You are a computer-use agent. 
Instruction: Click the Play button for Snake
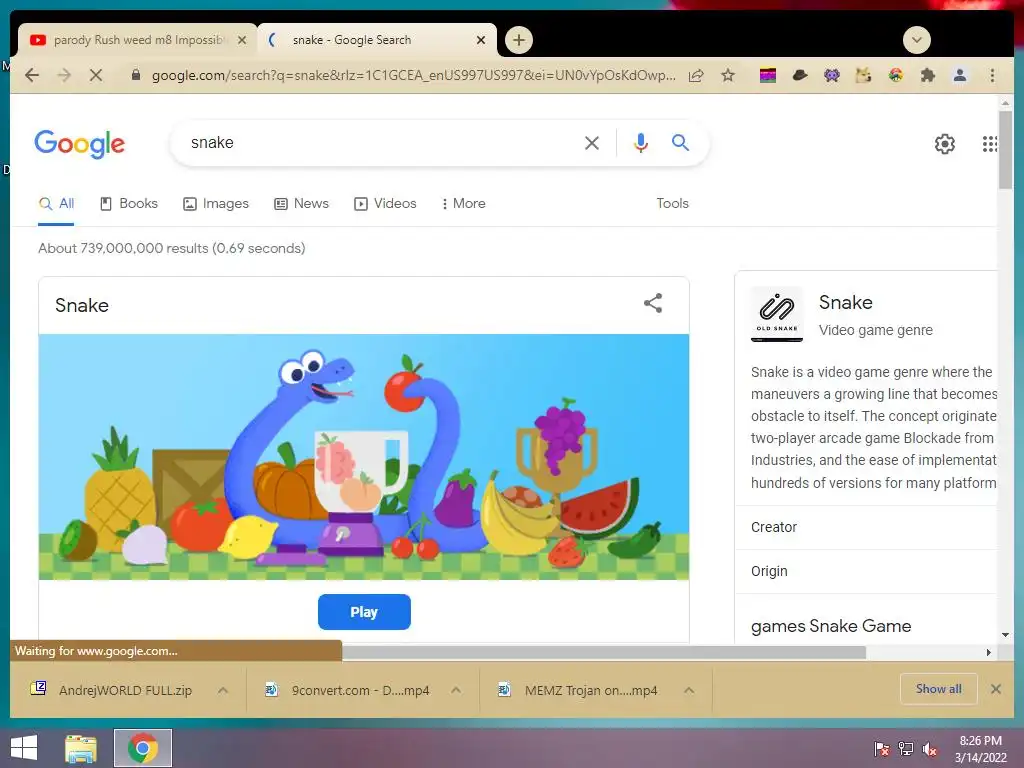pos(364,612)
